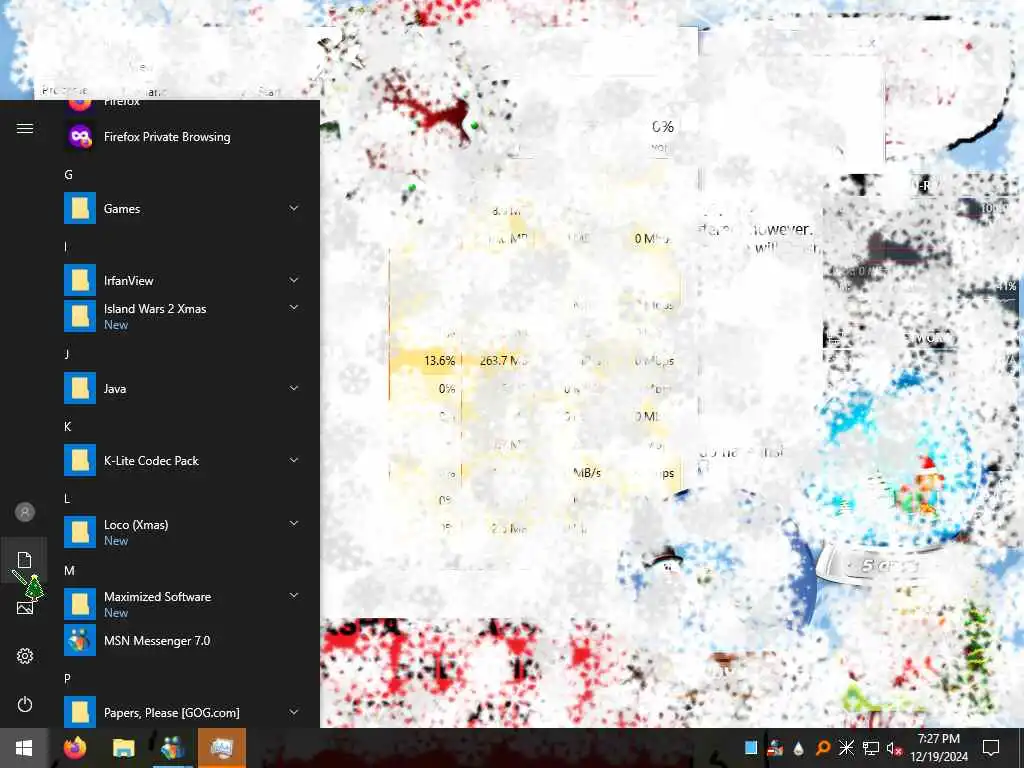Open Firefox from the taskbar
Image resolution: width=1024 pixels, height=768 pixels.
(x=75, y=748)
